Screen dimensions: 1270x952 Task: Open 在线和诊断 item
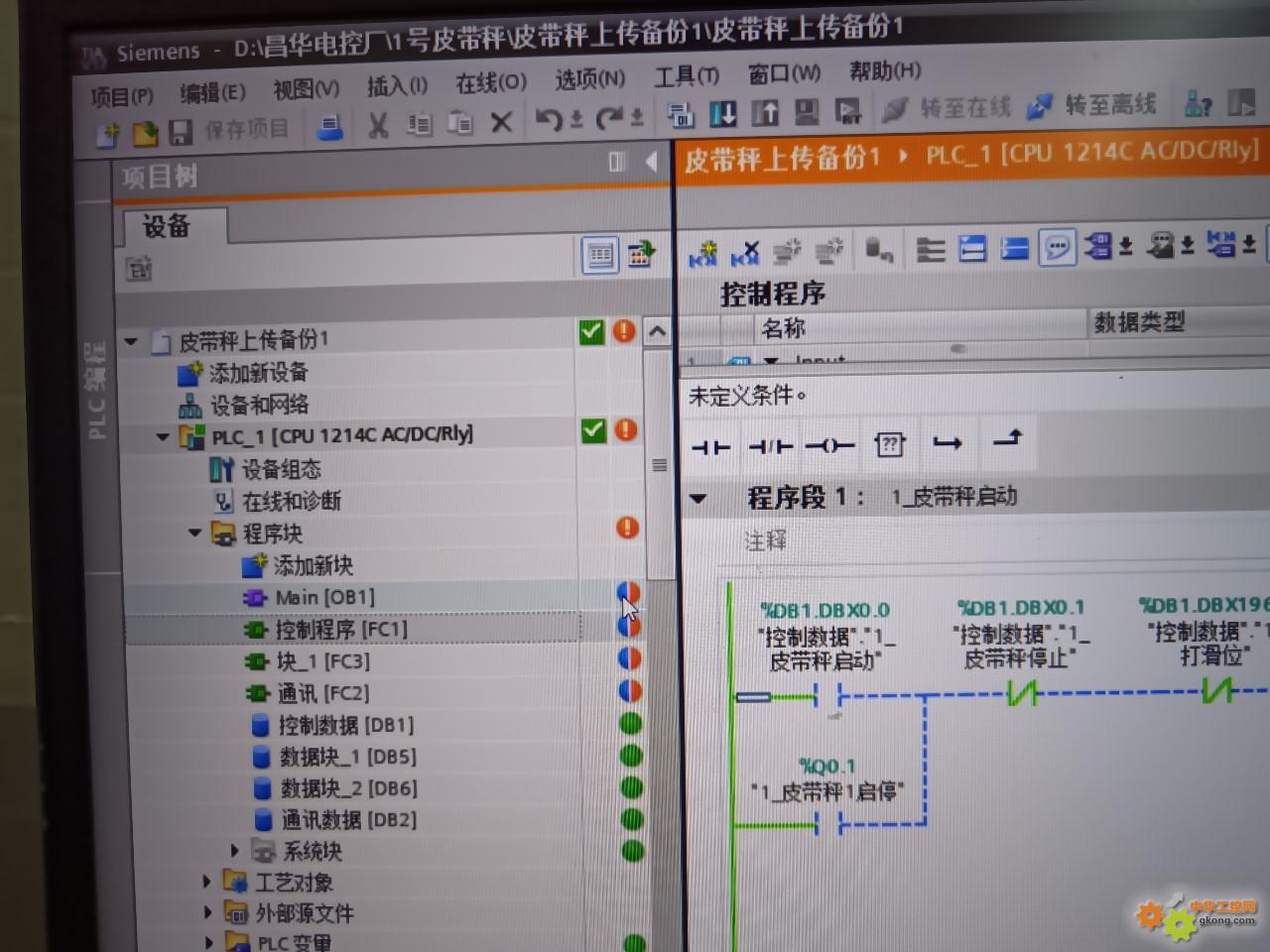click(x=278, y=501)
